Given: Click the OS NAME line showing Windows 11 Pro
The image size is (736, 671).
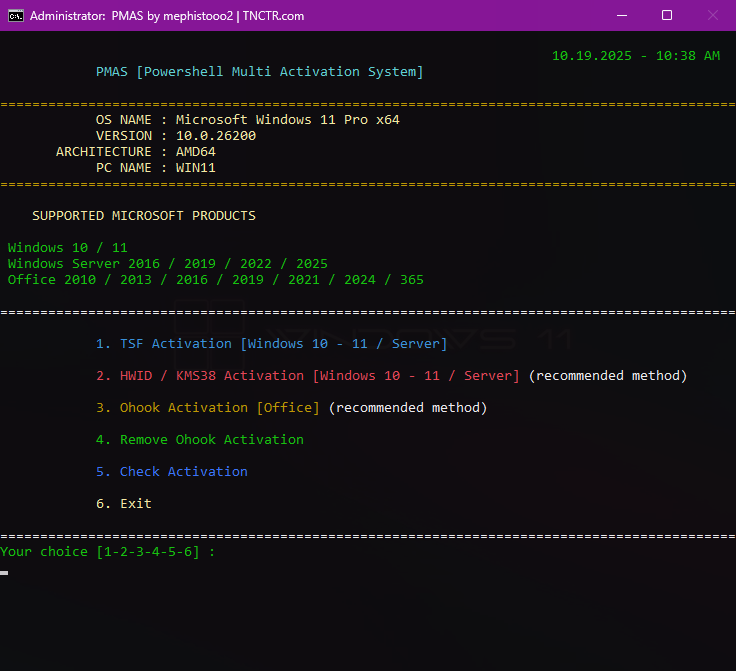Looking at the screenshot, I should coord(247,120).
